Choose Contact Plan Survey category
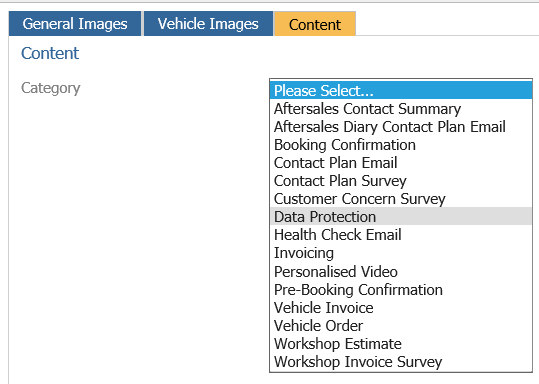 tap(401, 181)
